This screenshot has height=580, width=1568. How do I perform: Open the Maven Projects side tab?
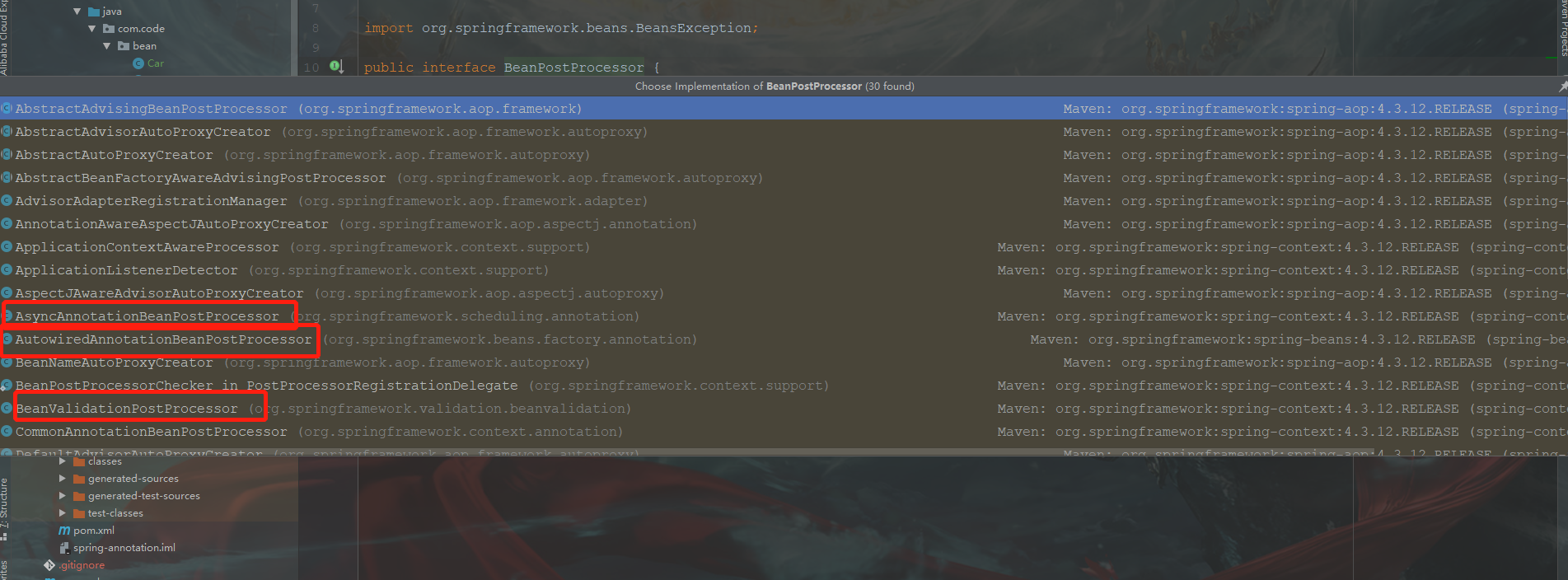(x=1563, y=28)
